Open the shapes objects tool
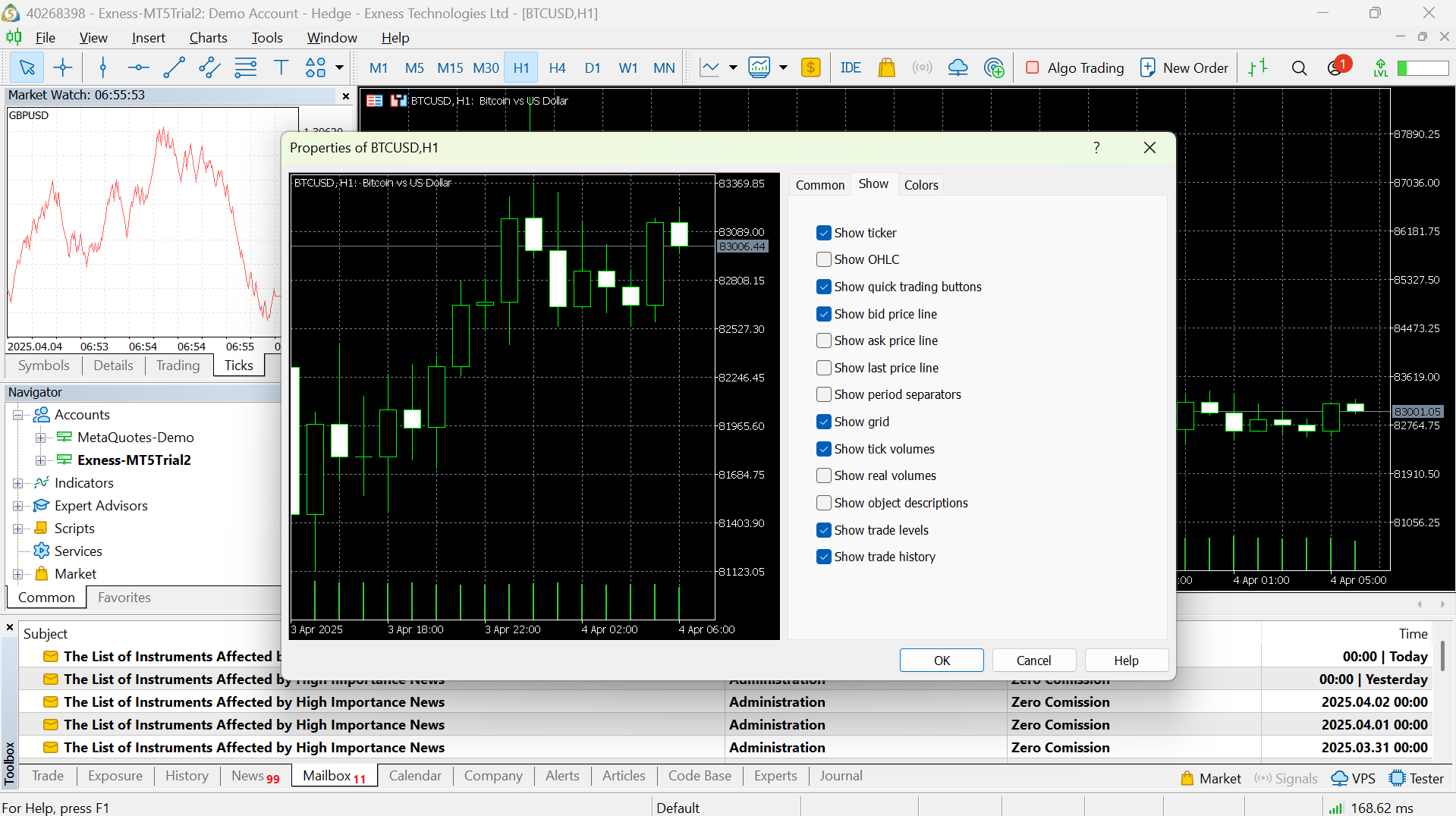1456x816 pixels. 316,68
